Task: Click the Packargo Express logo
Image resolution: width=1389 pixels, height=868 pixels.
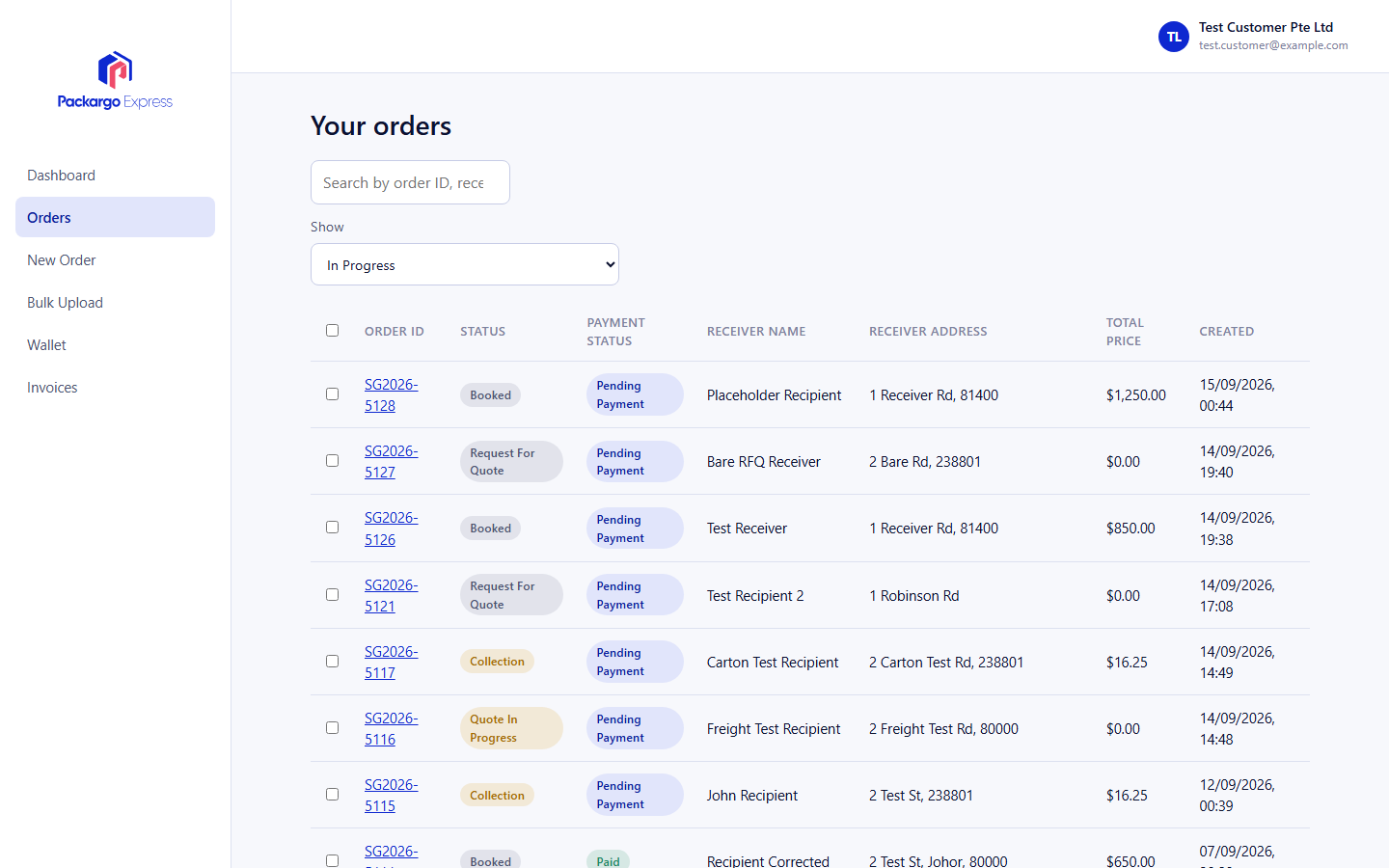Action: click(x=115, y=81)
